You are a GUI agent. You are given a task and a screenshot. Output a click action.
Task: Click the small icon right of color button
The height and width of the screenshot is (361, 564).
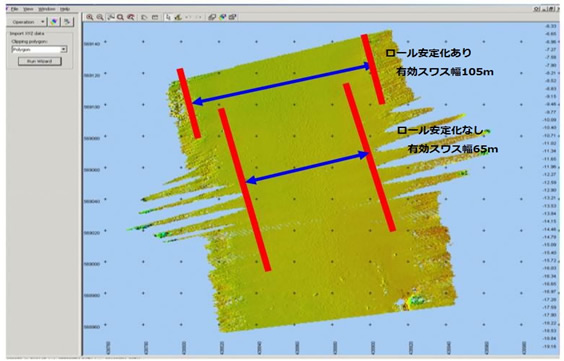[67, 22]
